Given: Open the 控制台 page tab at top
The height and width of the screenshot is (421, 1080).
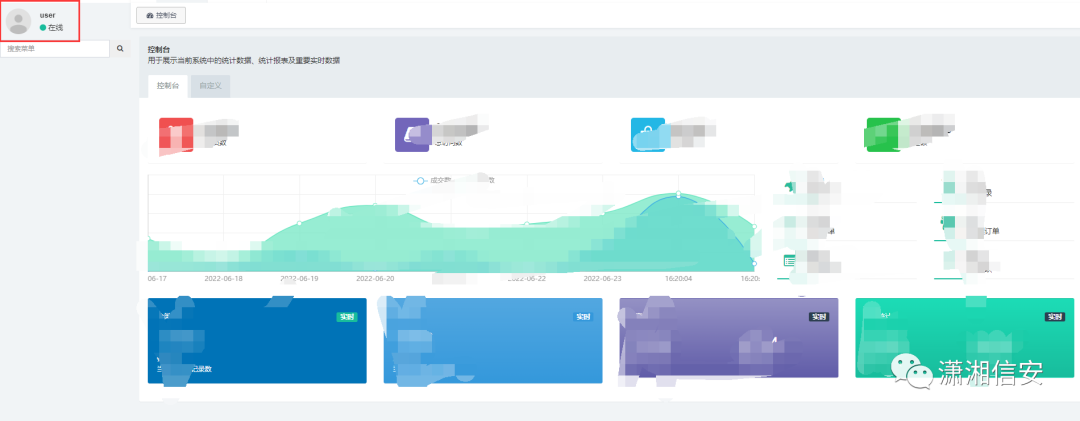Looking at the screenshot, I should tap(160, 15).
